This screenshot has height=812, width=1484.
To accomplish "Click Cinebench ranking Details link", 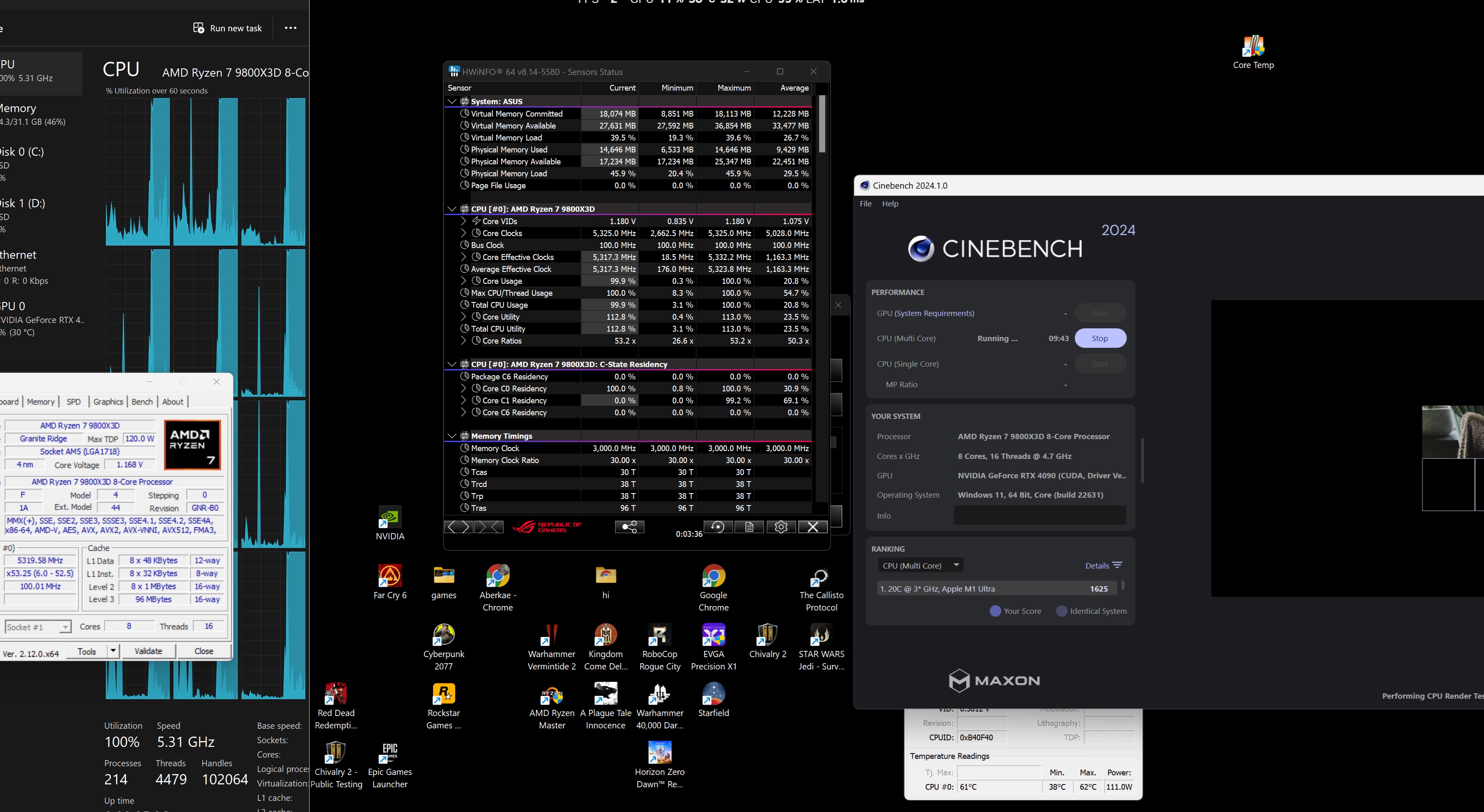I will (x=1103, y=566).
